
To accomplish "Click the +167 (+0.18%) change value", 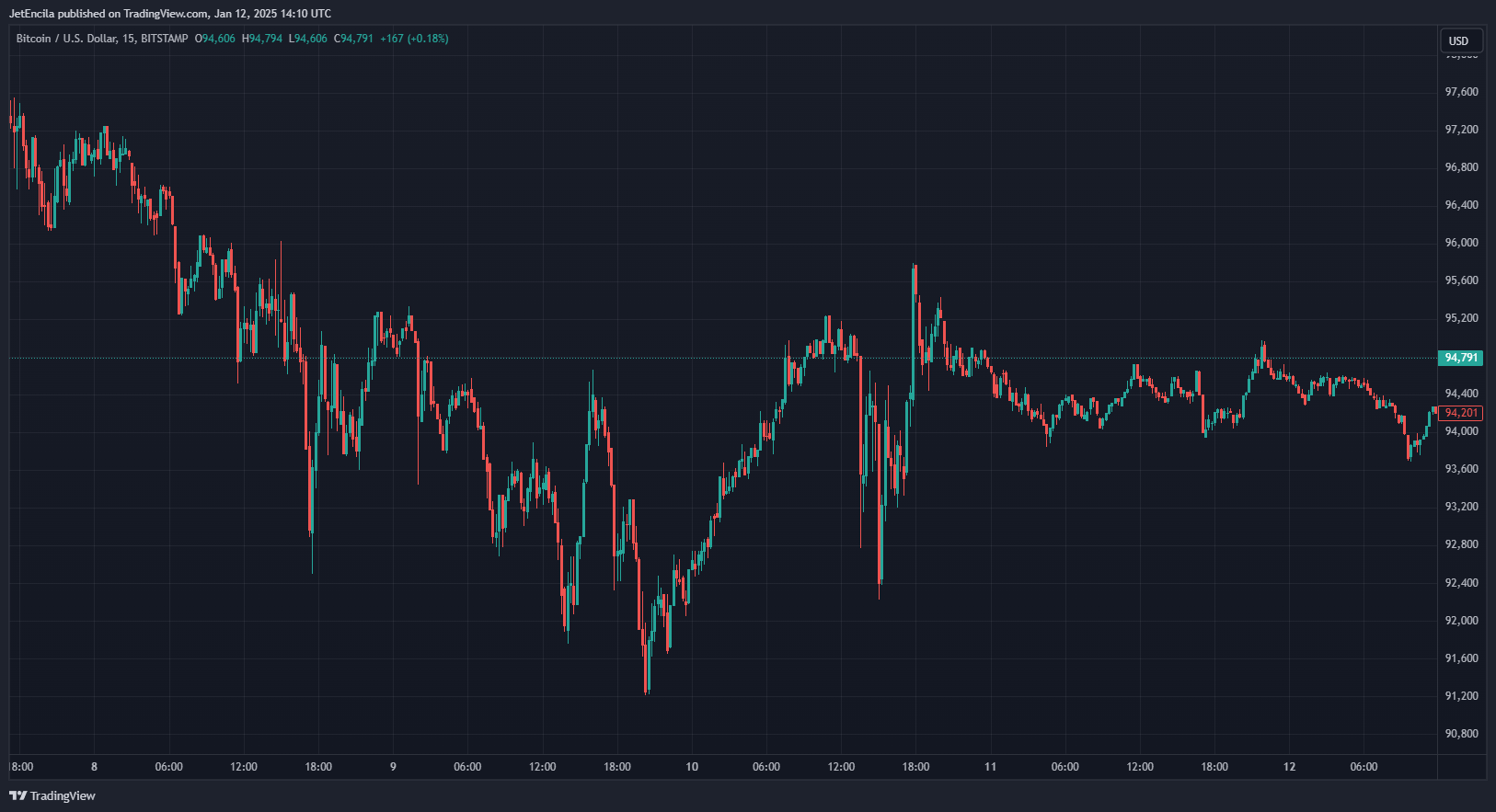I will [x=414, y=39].
